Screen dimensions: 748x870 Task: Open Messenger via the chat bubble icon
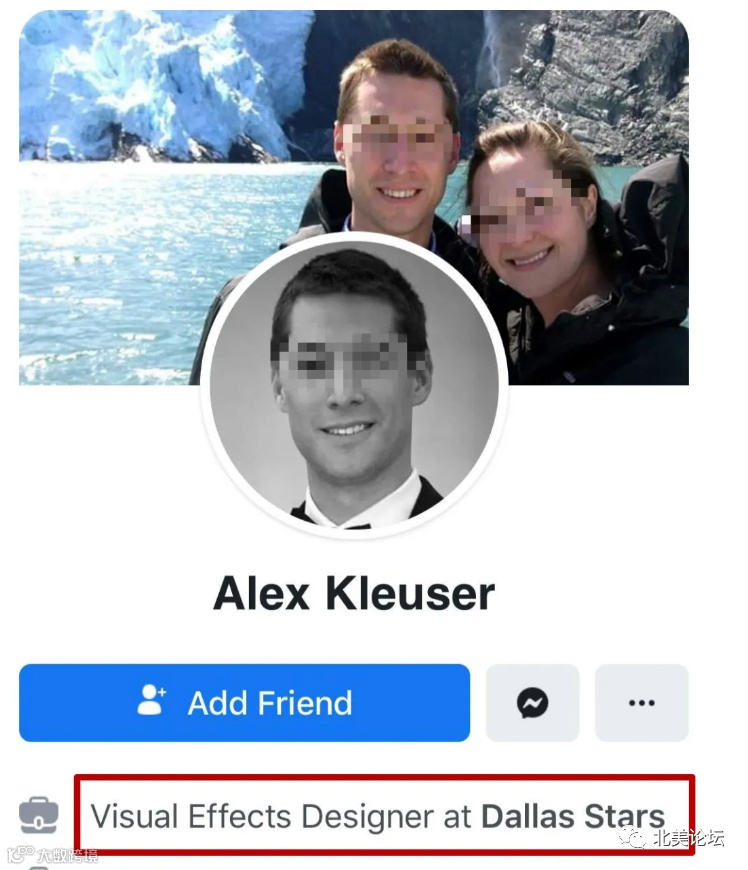[x=533, y=702]
